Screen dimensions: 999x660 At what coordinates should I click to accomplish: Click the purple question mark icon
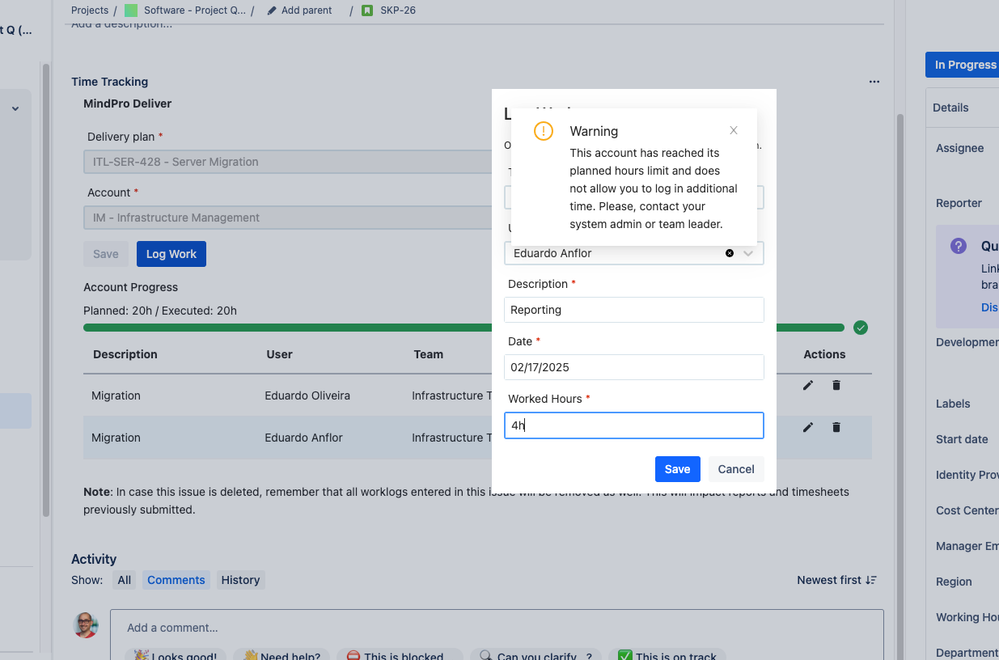tap(958, 246)
